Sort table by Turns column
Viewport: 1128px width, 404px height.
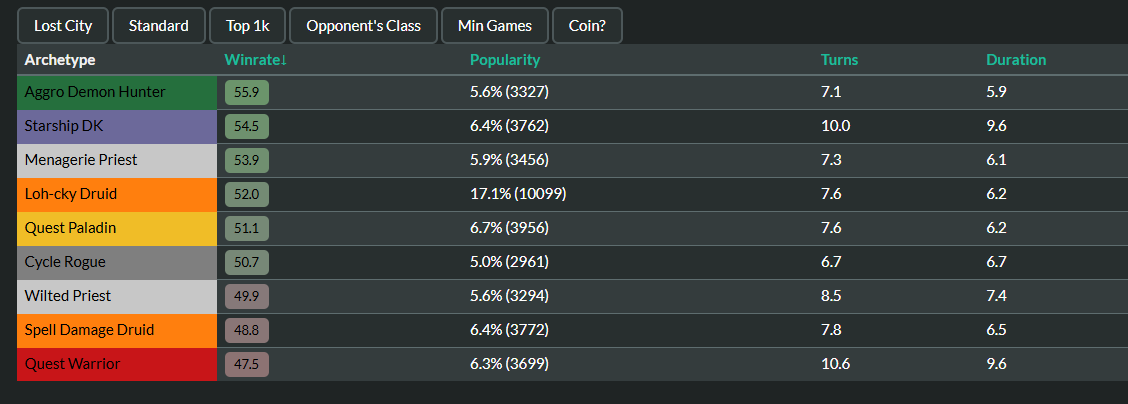tap(840, 60)
